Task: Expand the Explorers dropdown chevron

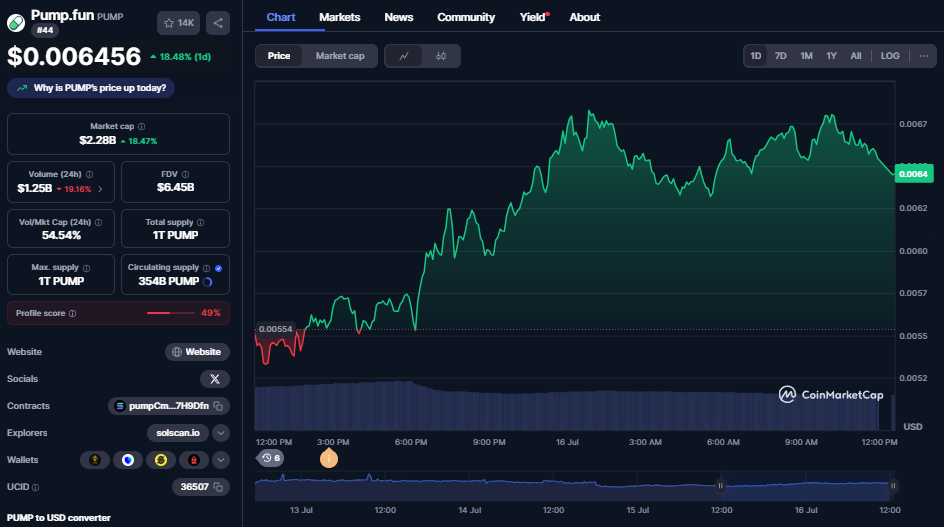Action: pyautogui.click(x=221, y=433)
